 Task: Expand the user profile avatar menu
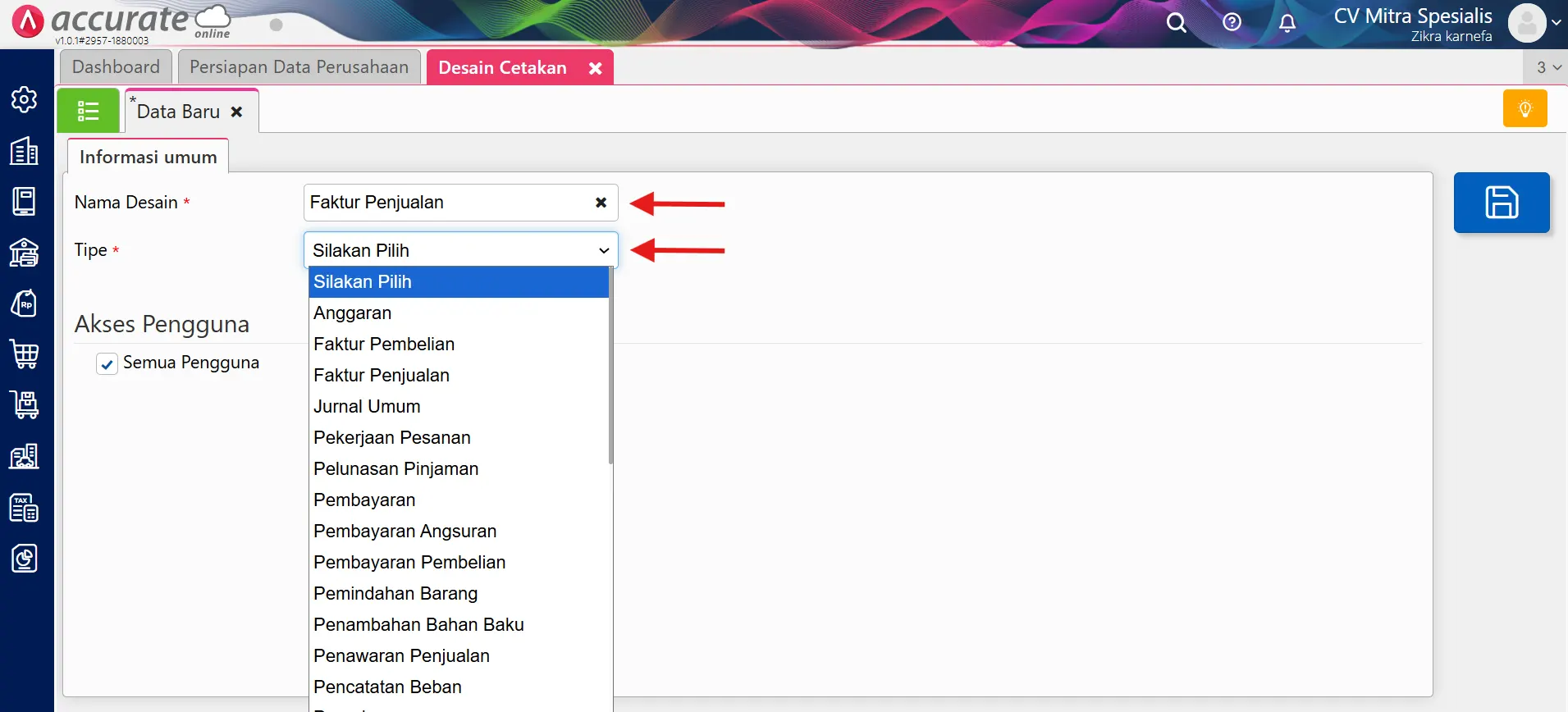tap(1534, 23)
